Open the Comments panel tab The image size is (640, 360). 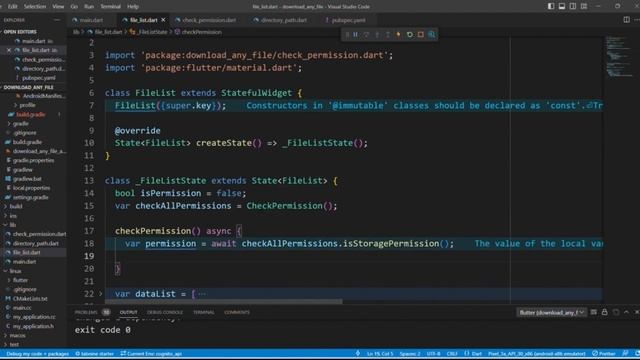(x=237, y=312)
